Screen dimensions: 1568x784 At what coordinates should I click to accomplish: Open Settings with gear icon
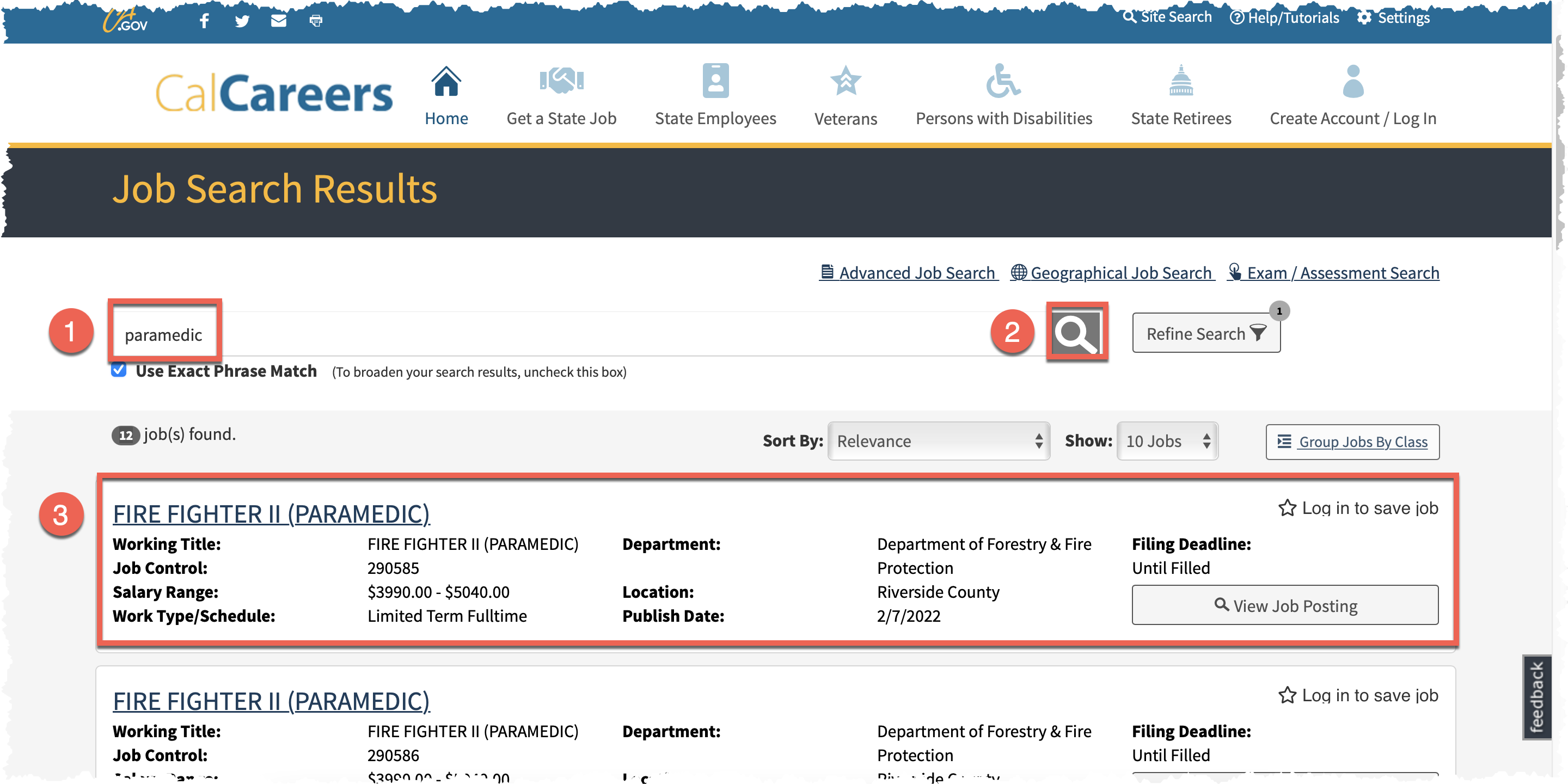coord(1393,17)
